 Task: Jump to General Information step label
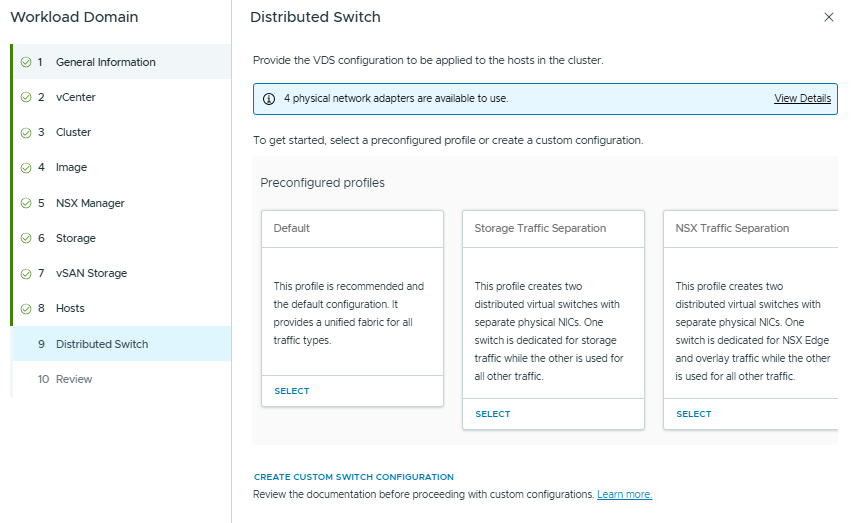point(105,62)
